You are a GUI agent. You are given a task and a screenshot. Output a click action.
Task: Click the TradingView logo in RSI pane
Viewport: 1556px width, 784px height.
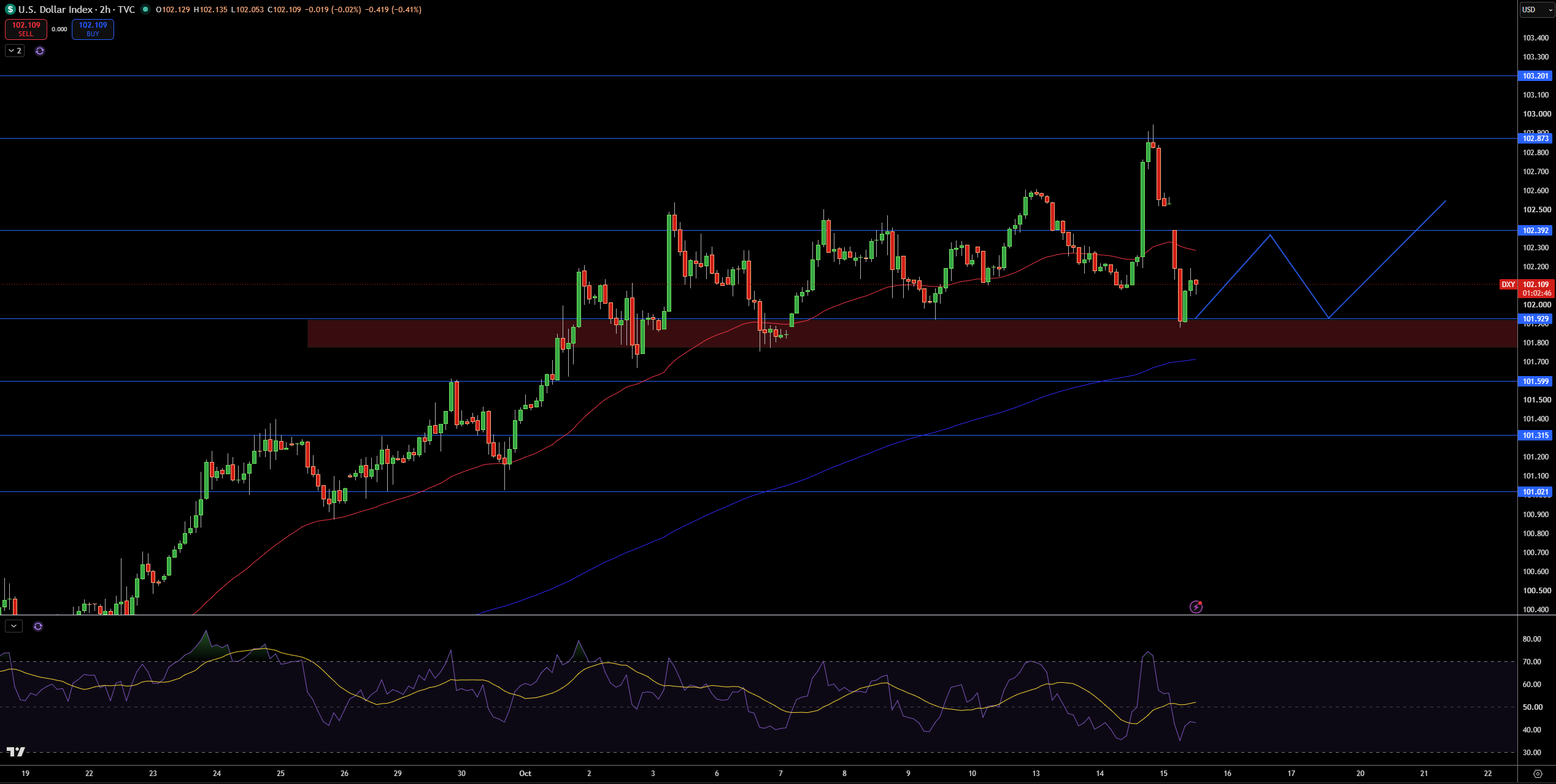(16, 751)
